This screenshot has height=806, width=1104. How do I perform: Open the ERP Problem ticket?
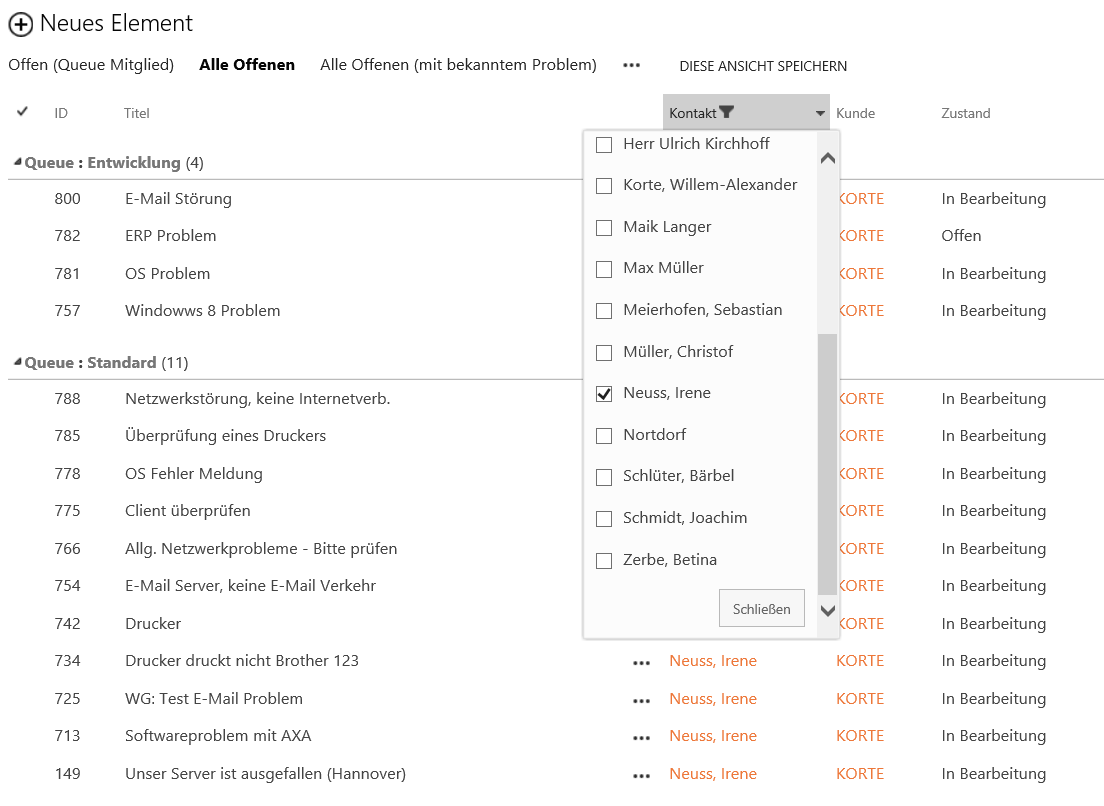[x=170, y=236]
